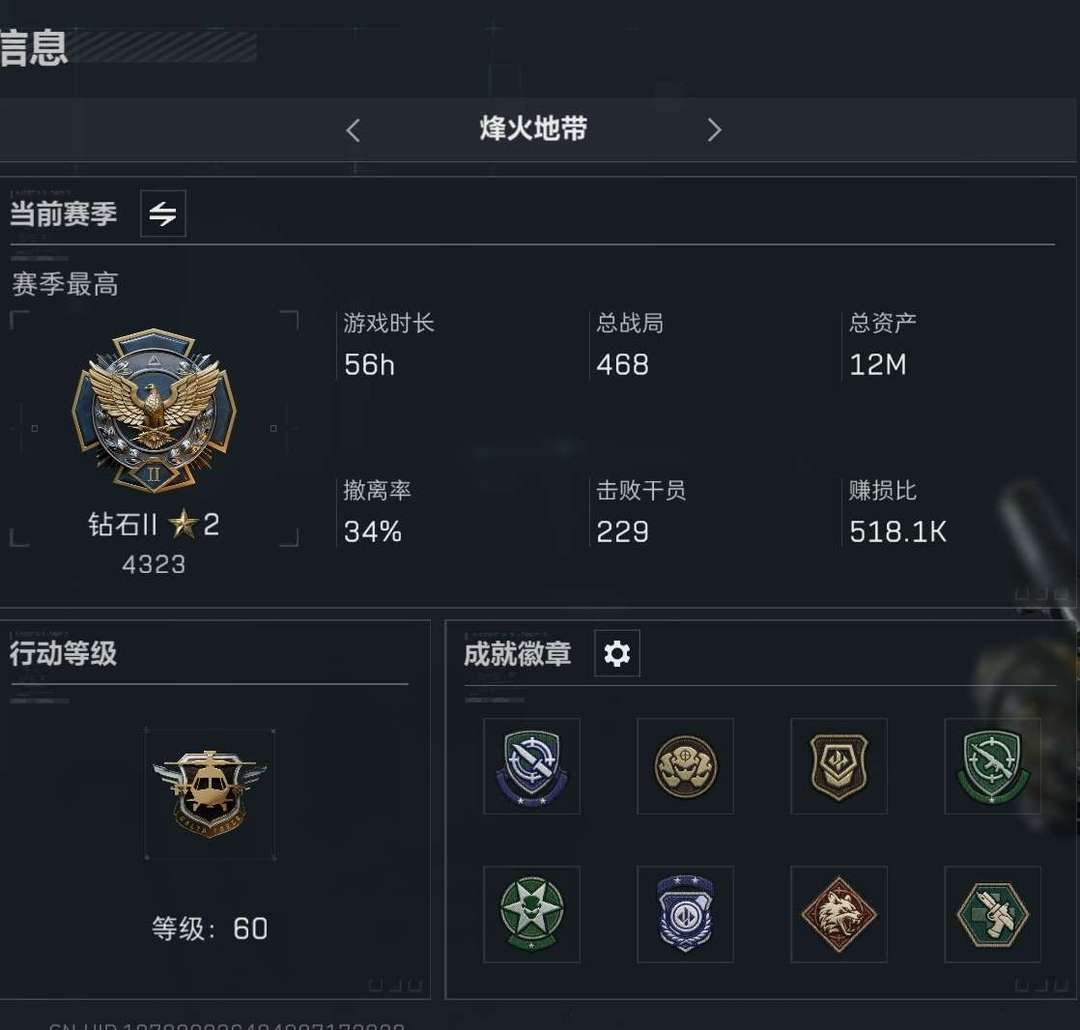This screenshot has width=1080, height=1030.
Task: Click the 总资产 12M stat
Action: tap(883, 344)
